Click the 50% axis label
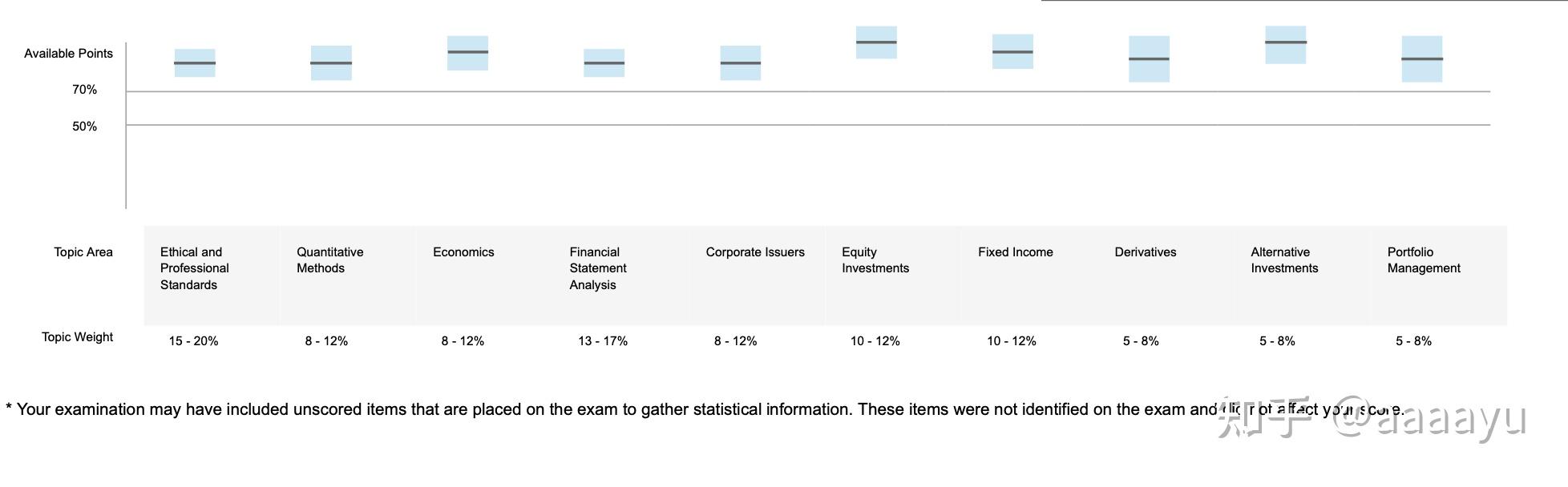 point(84,127)
